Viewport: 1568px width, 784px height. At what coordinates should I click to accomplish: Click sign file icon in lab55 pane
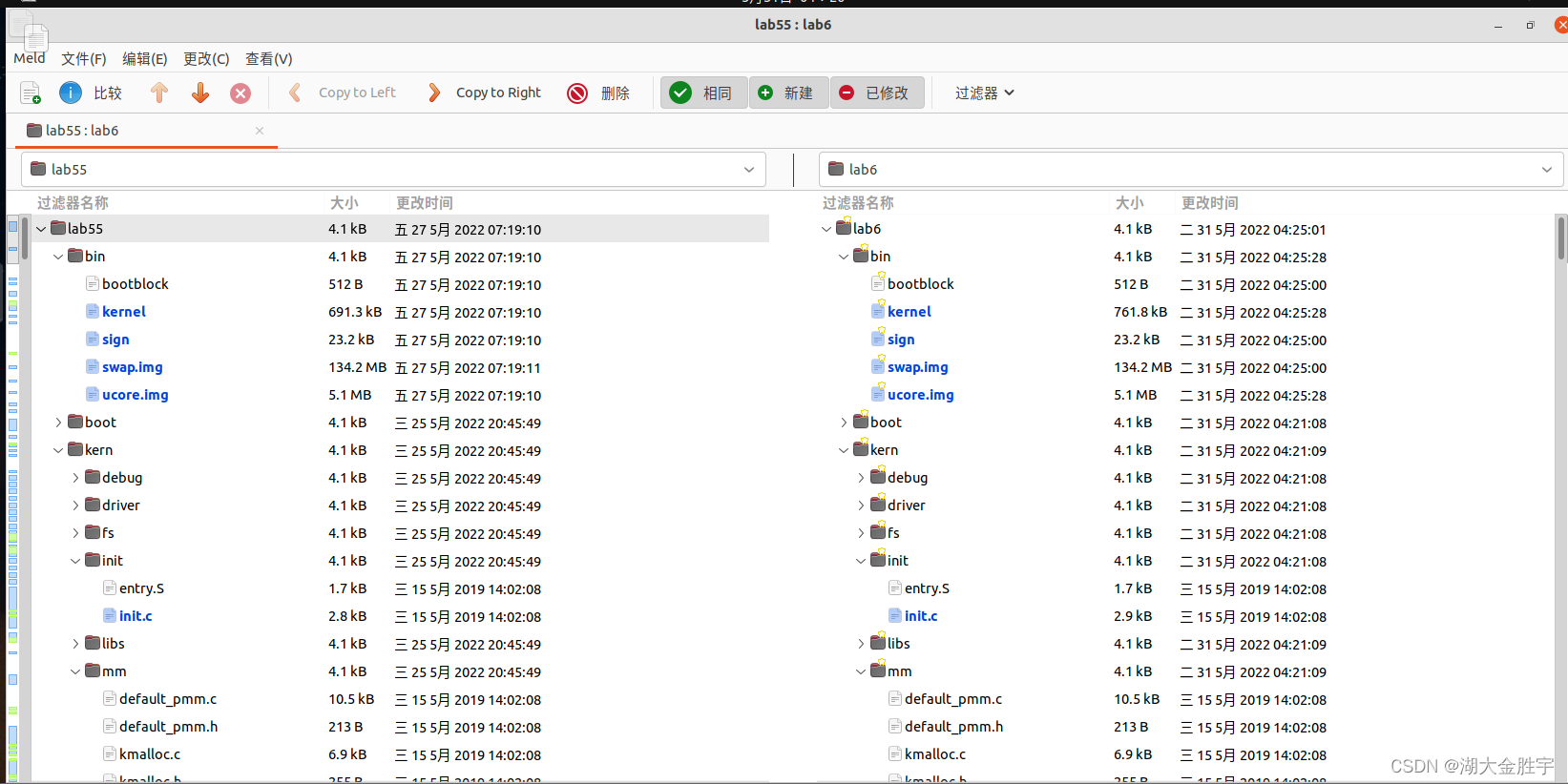(x=93, y=339)
